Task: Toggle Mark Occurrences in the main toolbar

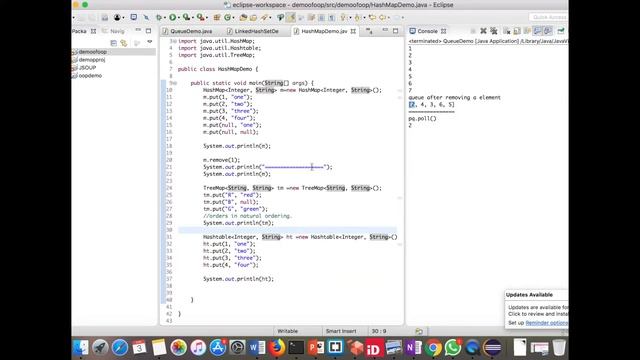Action: pos(291,18)
